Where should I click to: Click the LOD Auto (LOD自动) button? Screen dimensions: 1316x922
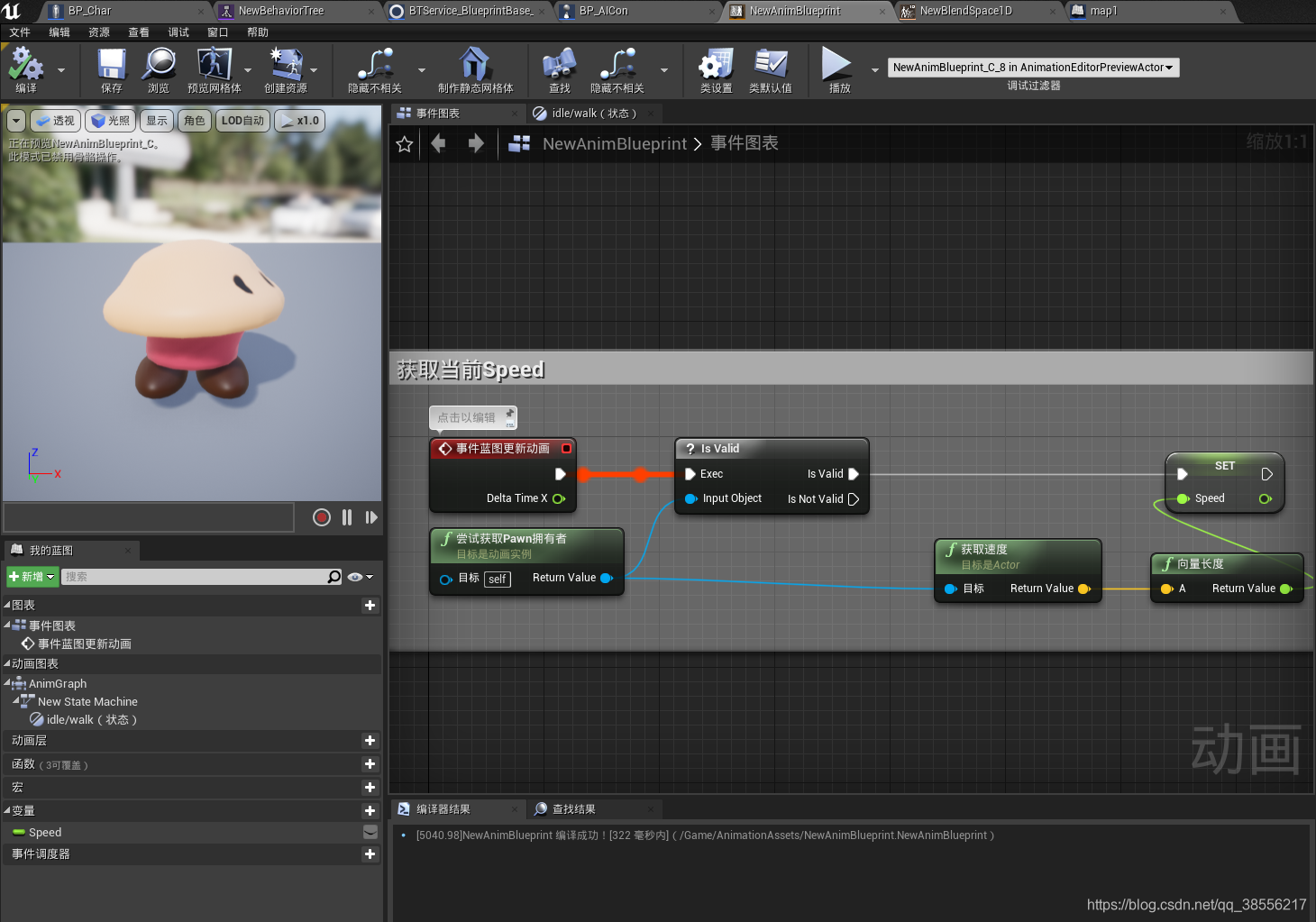(x=243, y=121)
